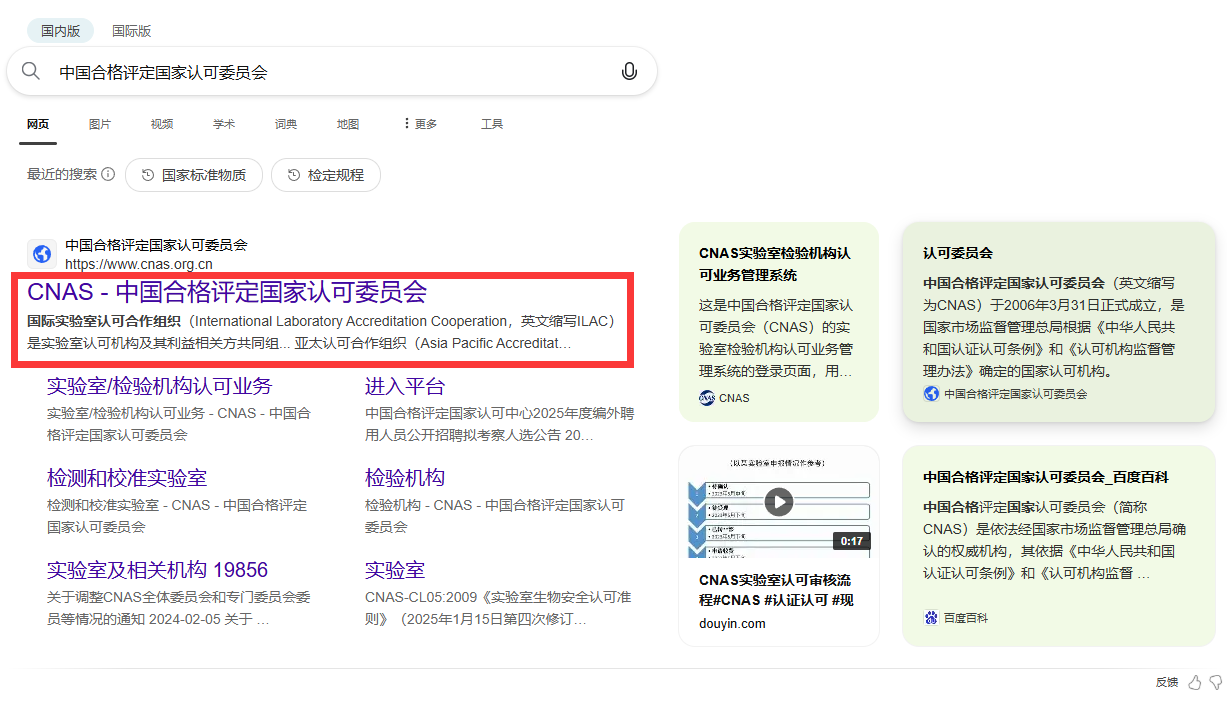
Task: Switch to the 国际版 version
Action: [131, 30]
